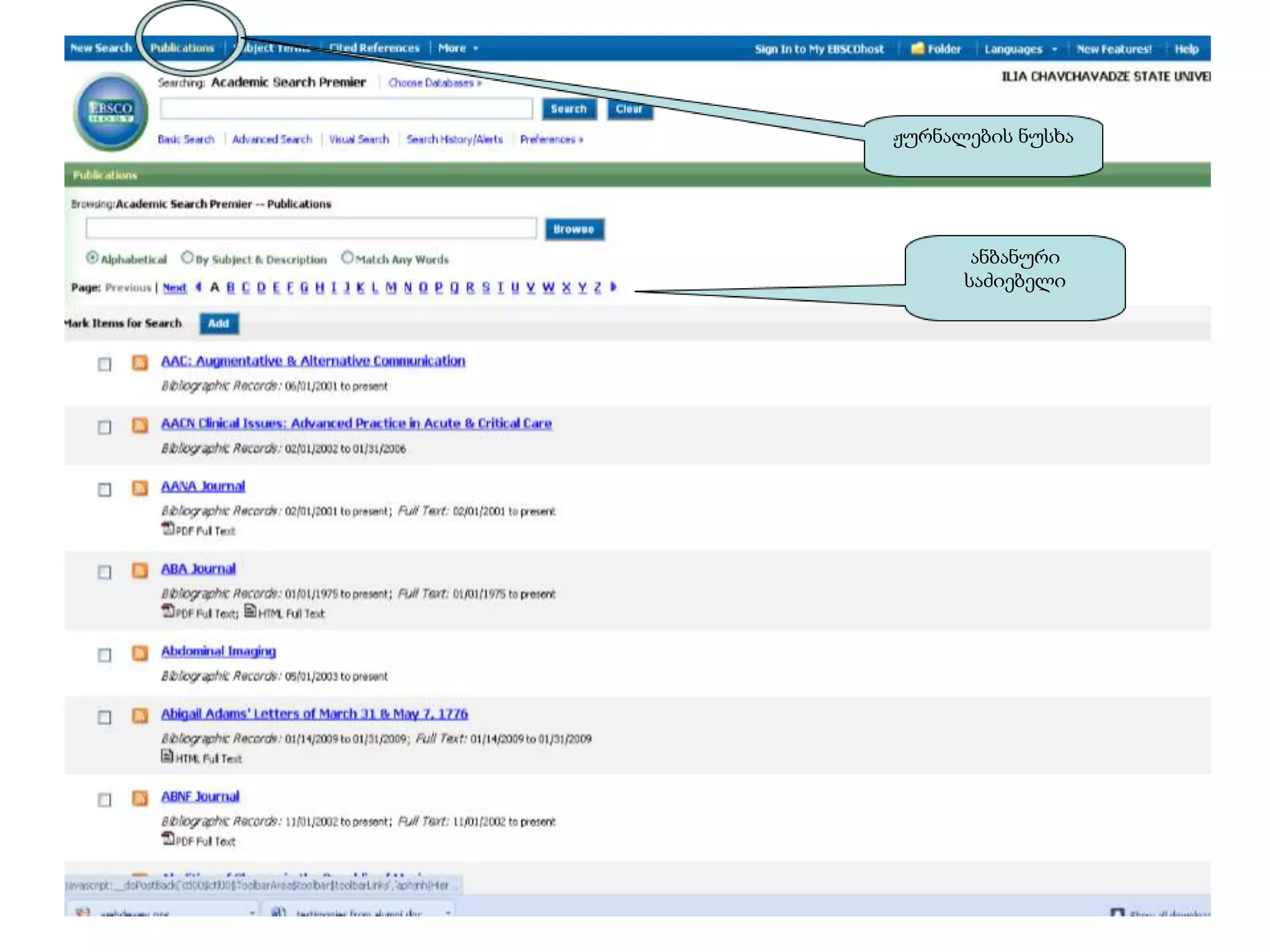Click RSS feed icon for AANA Journal
Viewport: 1270px width, 952px height.
coord(140,488)
